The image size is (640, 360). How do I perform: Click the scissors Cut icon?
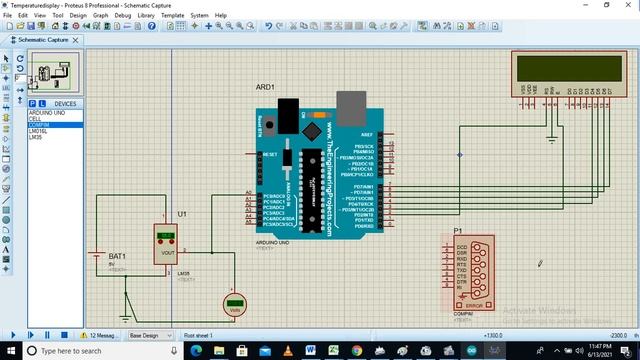pos(293,26)
